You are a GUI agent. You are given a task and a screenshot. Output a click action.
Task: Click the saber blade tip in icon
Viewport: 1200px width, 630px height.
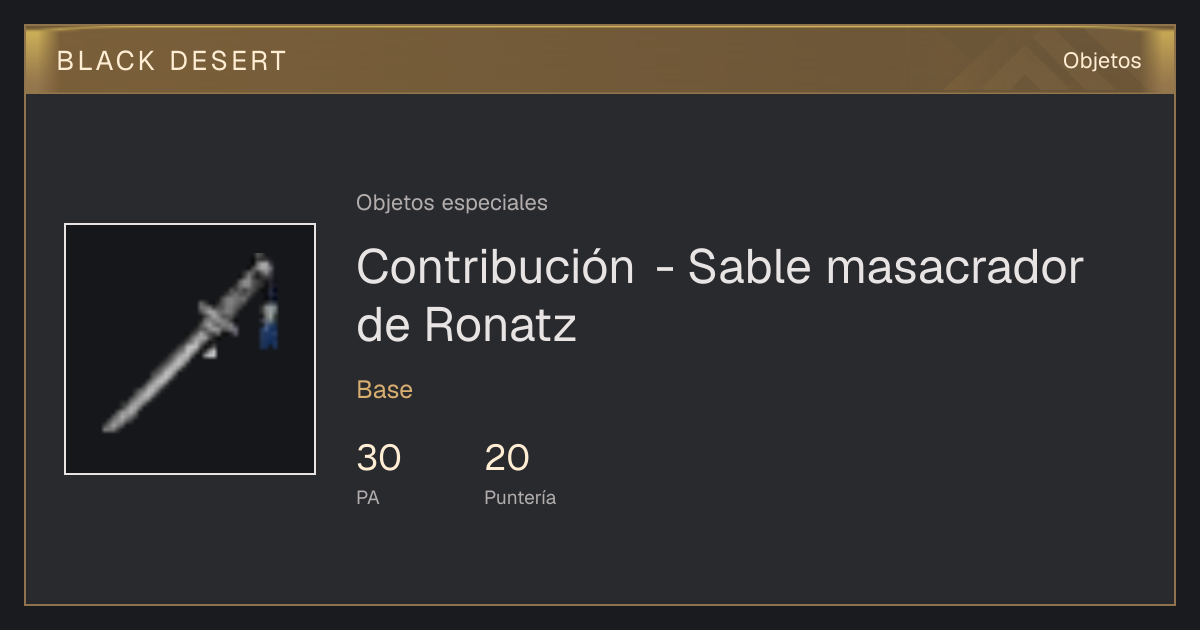113,425
